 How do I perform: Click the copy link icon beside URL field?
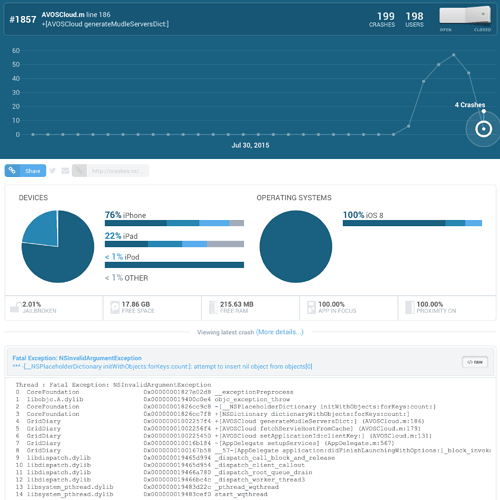[79, 171]
